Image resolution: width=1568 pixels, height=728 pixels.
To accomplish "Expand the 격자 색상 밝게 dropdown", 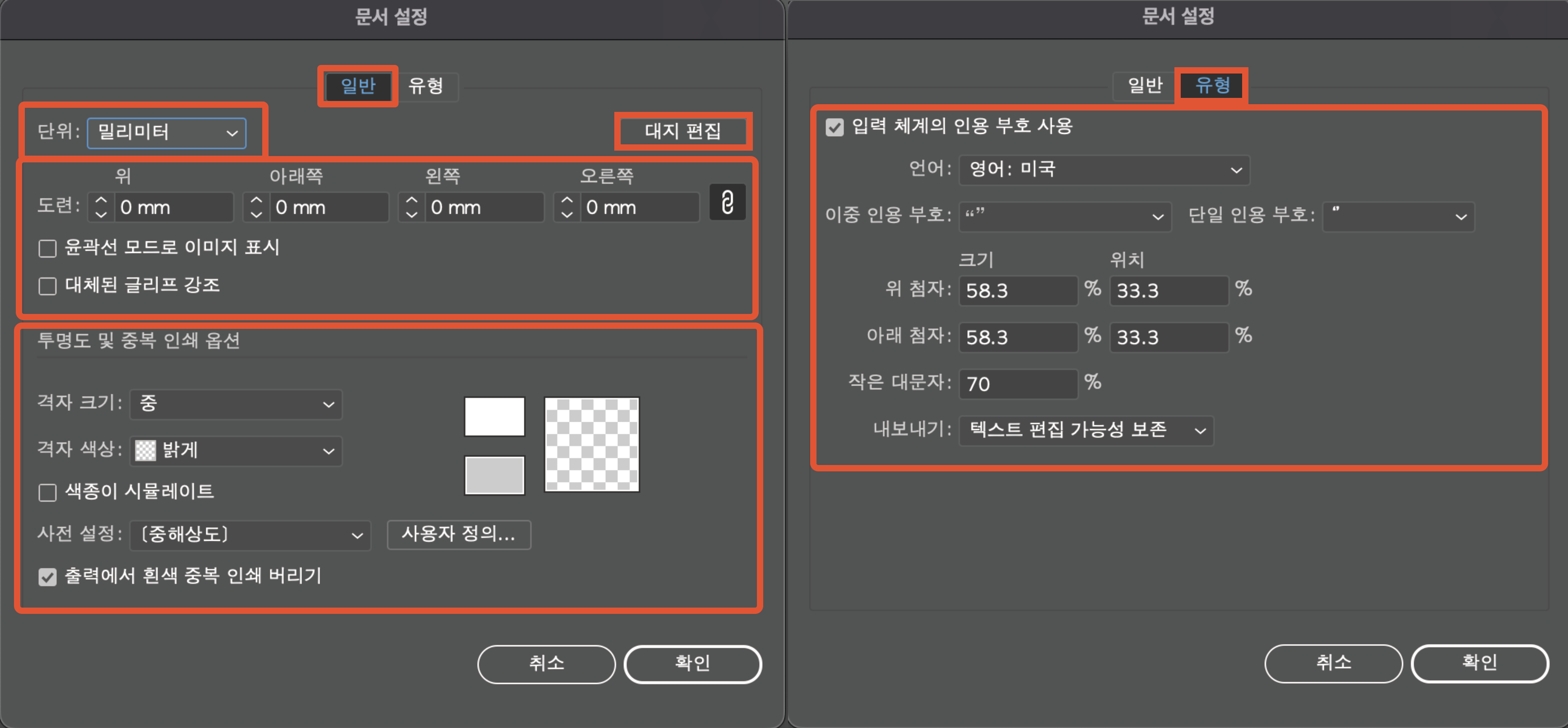I will coord(236,451).
